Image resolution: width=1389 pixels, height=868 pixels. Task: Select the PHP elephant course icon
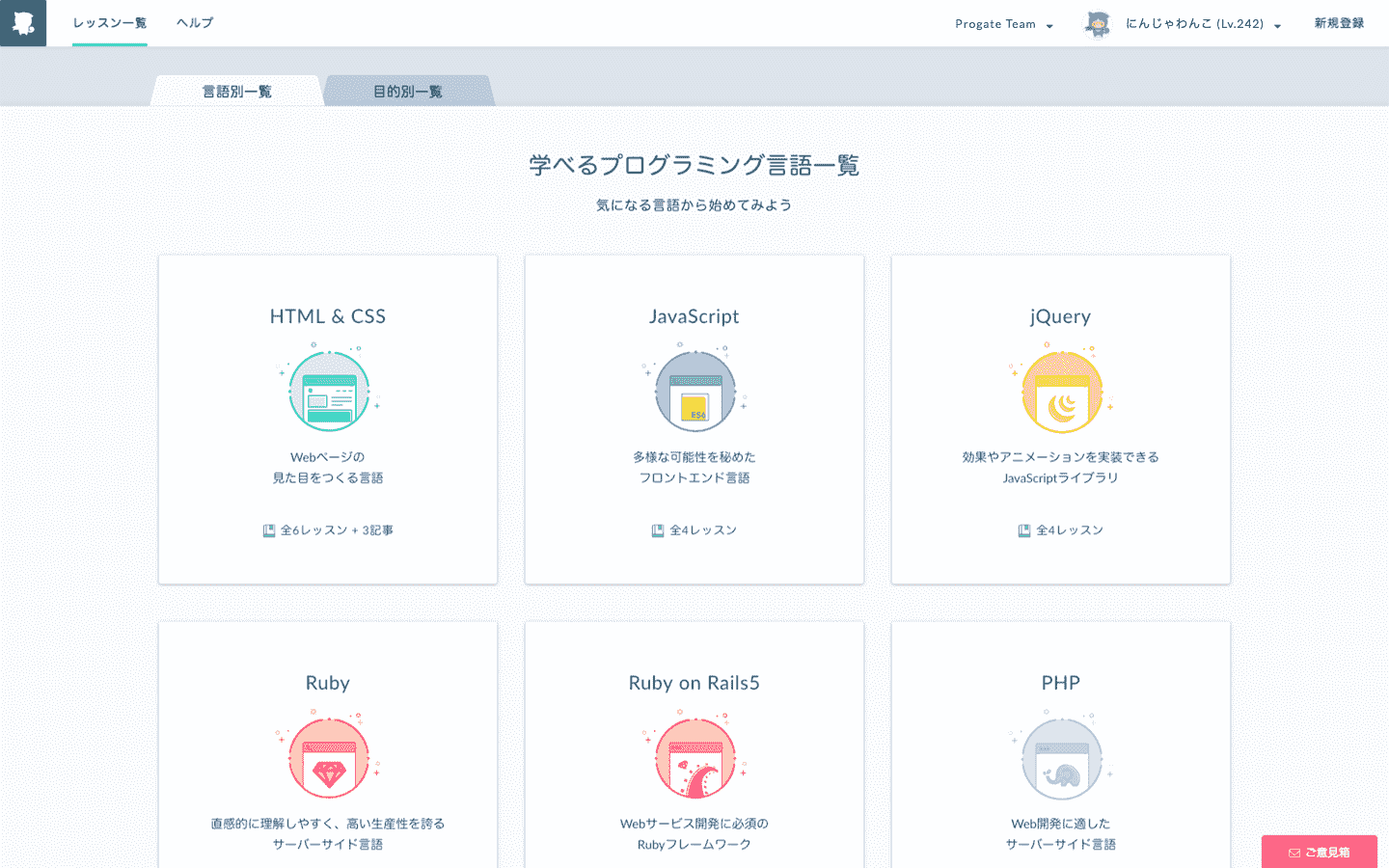pyautogui.click(x=1061, y=759)
